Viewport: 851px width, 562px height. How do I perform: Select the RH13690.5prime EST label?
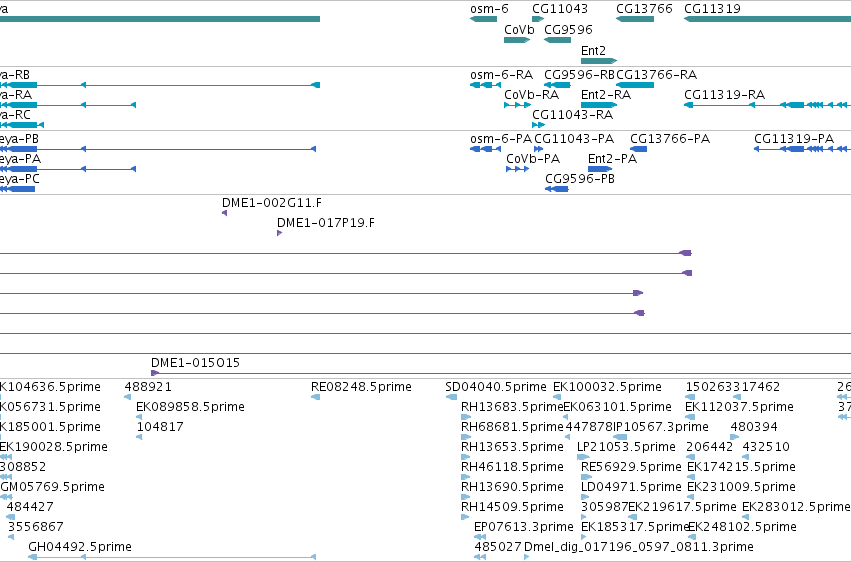click(x=512, y=487)
